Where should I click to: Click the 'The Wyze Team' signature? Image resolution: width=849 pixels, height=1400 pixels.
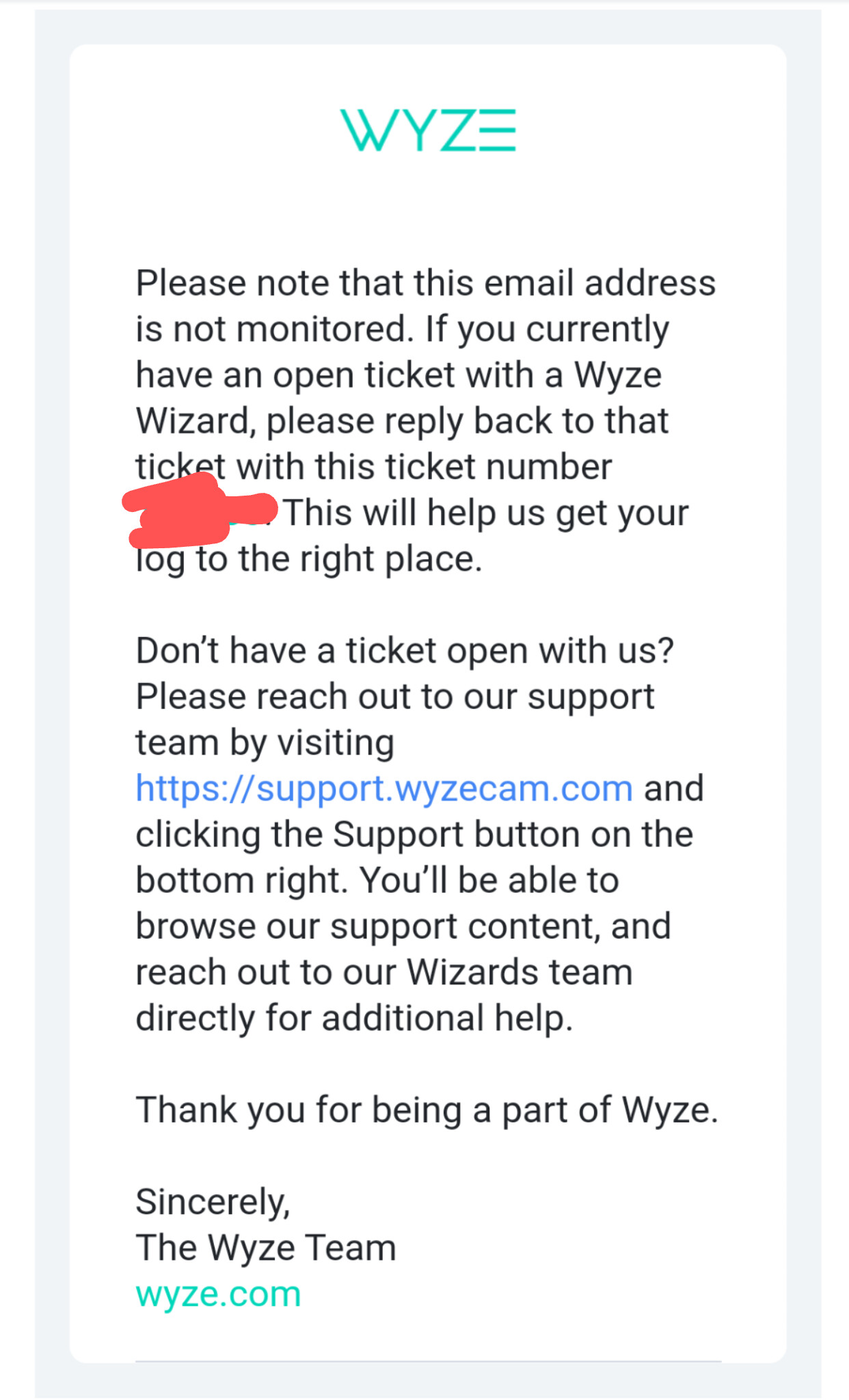tap(266, 1248)
